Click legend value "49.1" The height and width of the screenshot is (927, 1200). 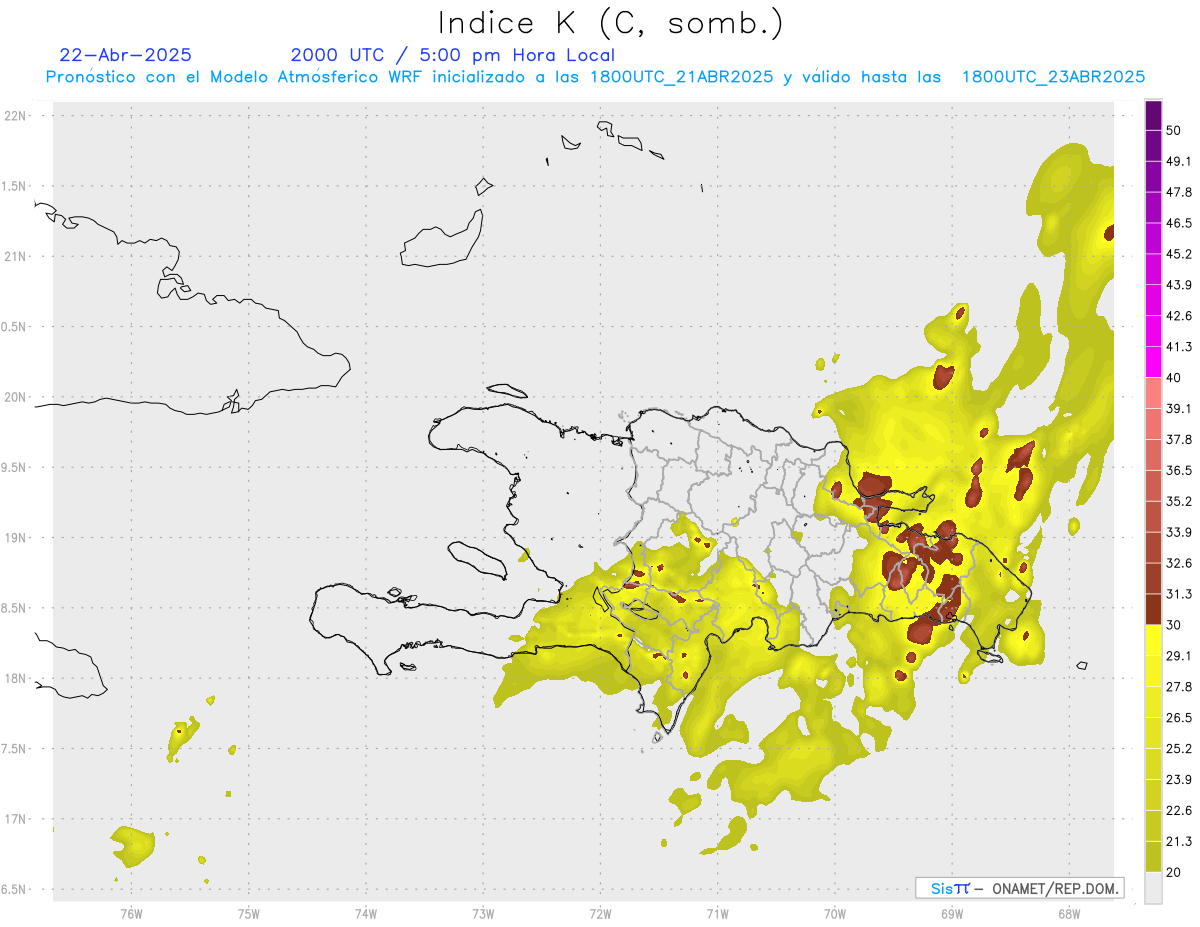[1179, 162]
